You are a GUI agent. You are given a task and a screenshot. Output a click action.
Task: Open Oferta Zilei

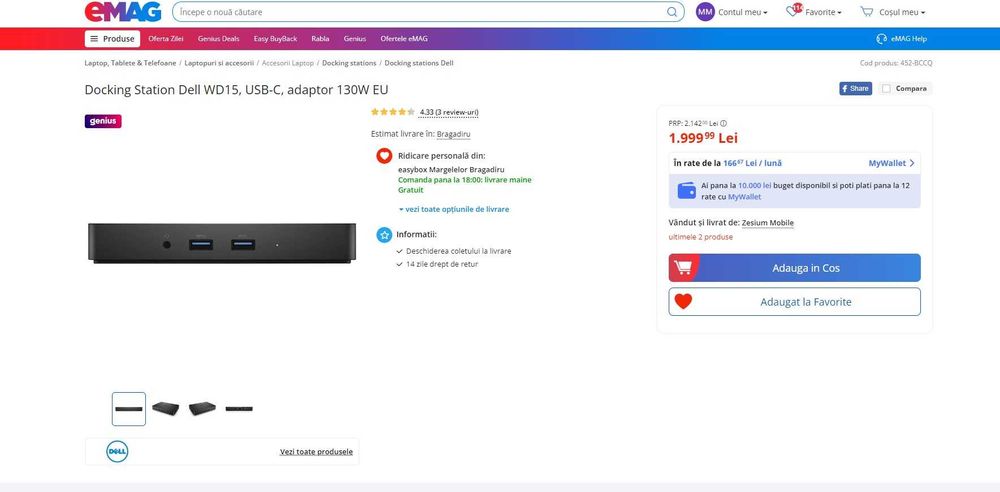coord(166,39)
